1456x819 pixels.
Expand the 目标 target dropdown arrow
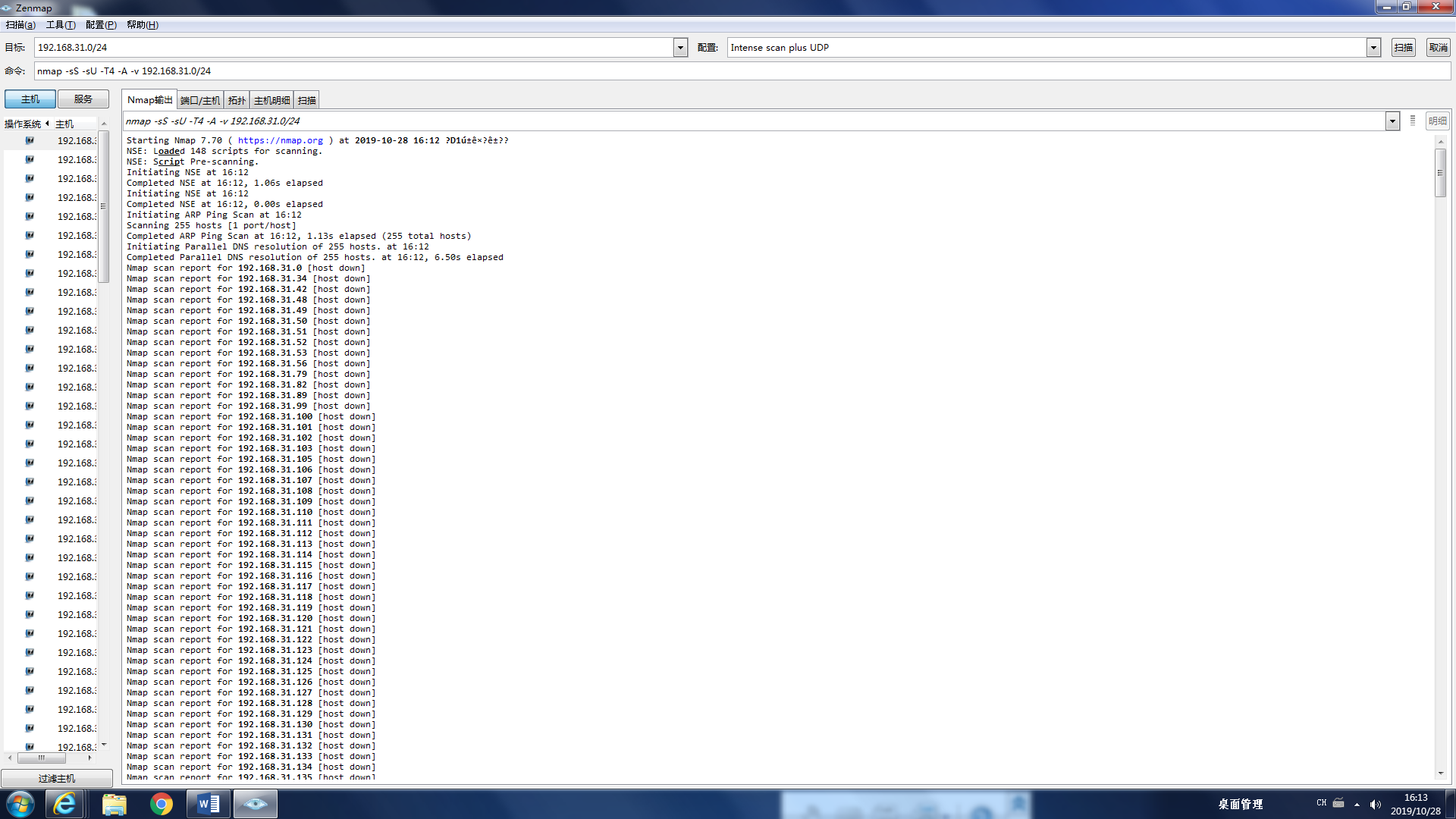(680, 48)
